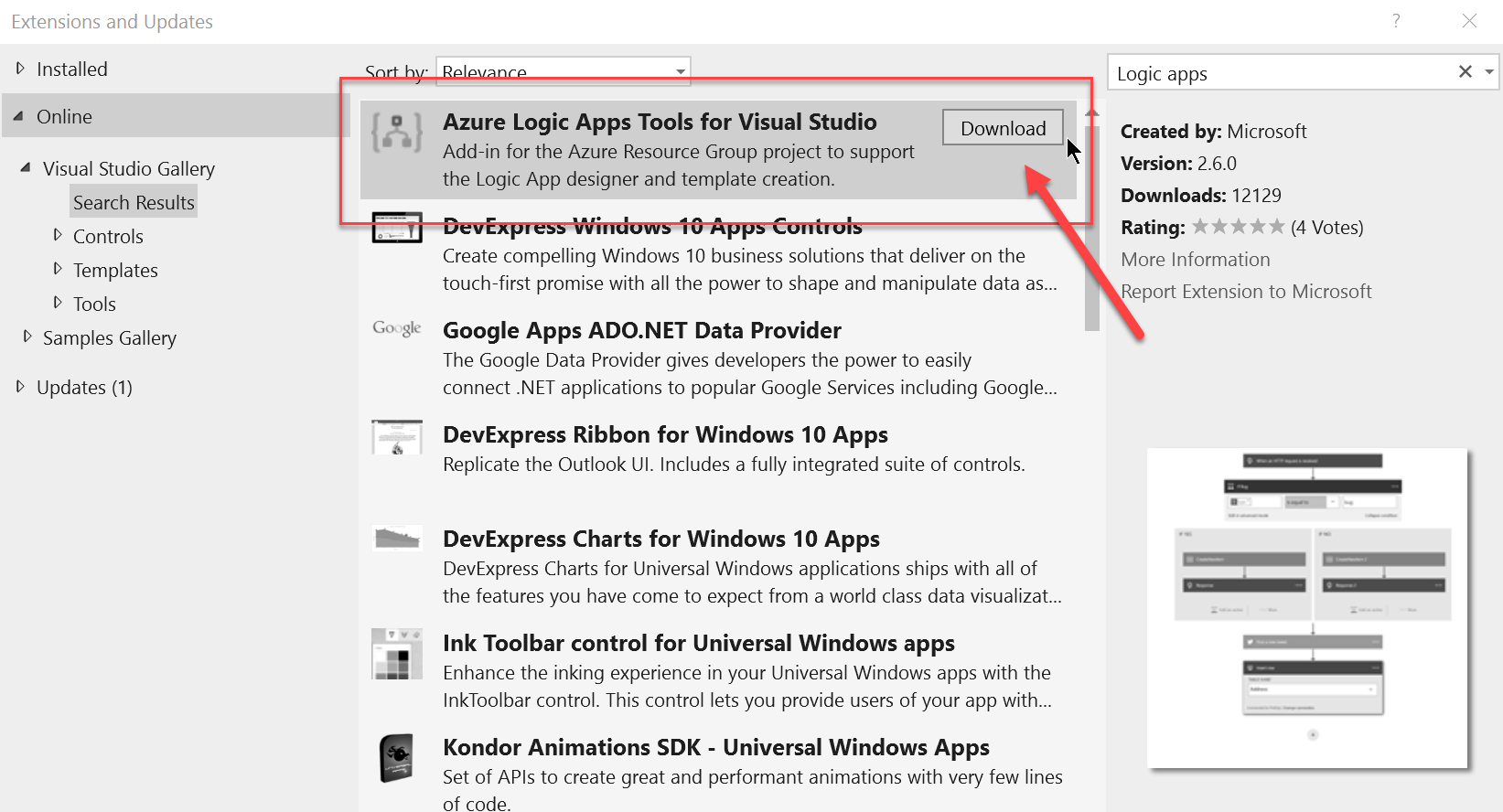The width and height of the screenshot is (1503, 812).
Task: Click the results list scroll up arrow
Action: click(x=1092, y=112)
